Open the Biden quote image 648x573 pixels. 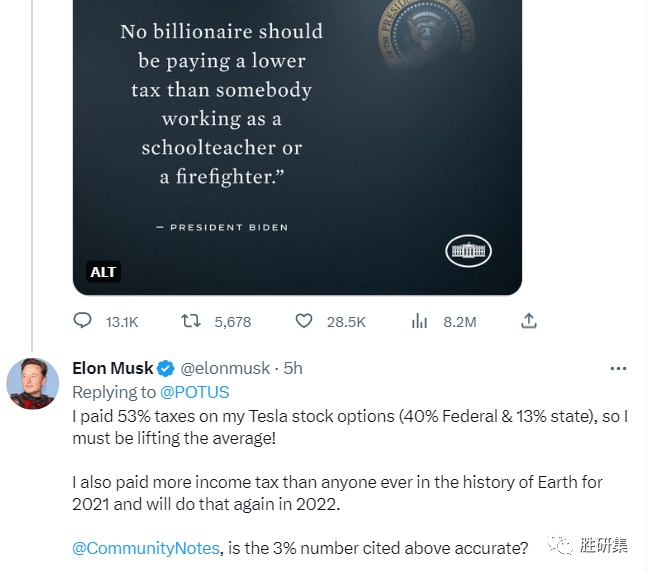pyautogui.click(x=297, y=140)
